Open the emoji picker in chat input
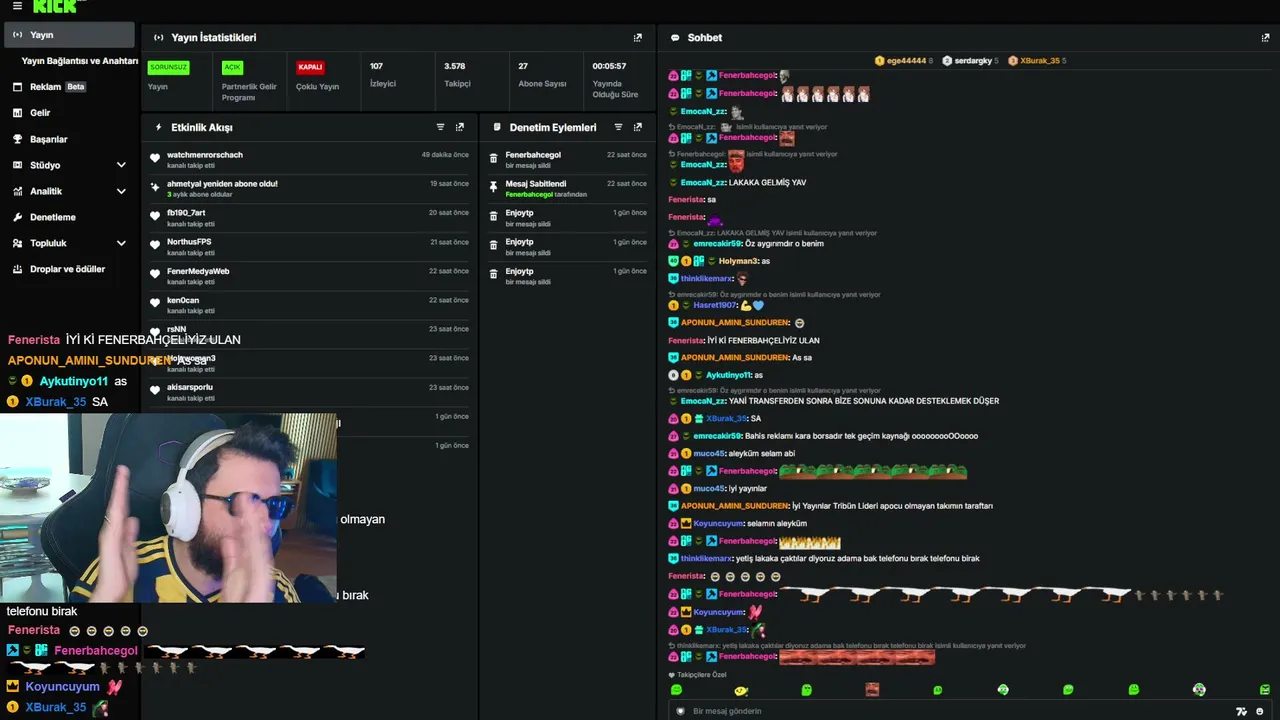Screen dimensions: 1280x720 [x=1259, y=711]
